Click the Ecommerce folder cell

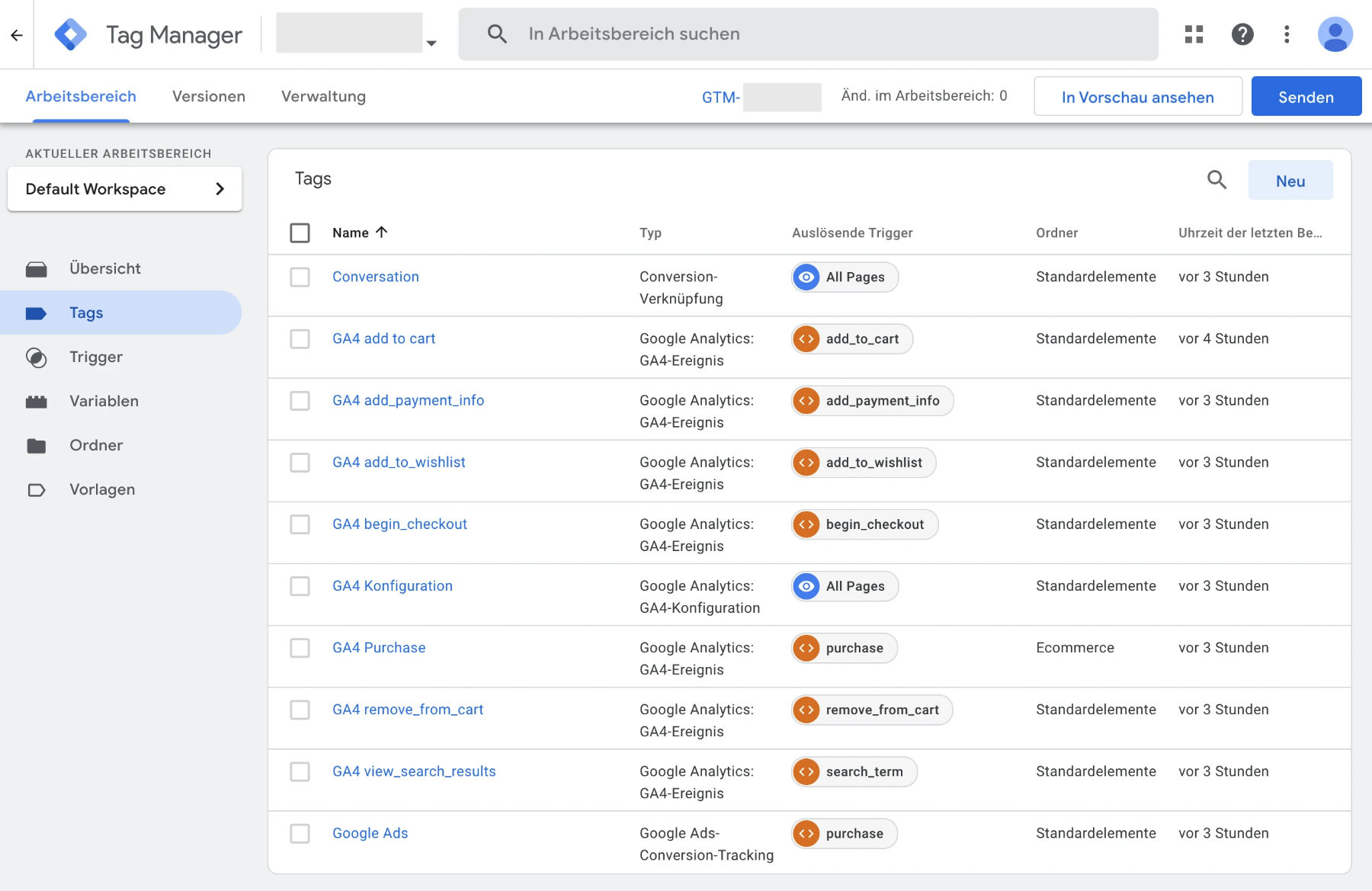pyautogui.click(x=1075, y=647)
